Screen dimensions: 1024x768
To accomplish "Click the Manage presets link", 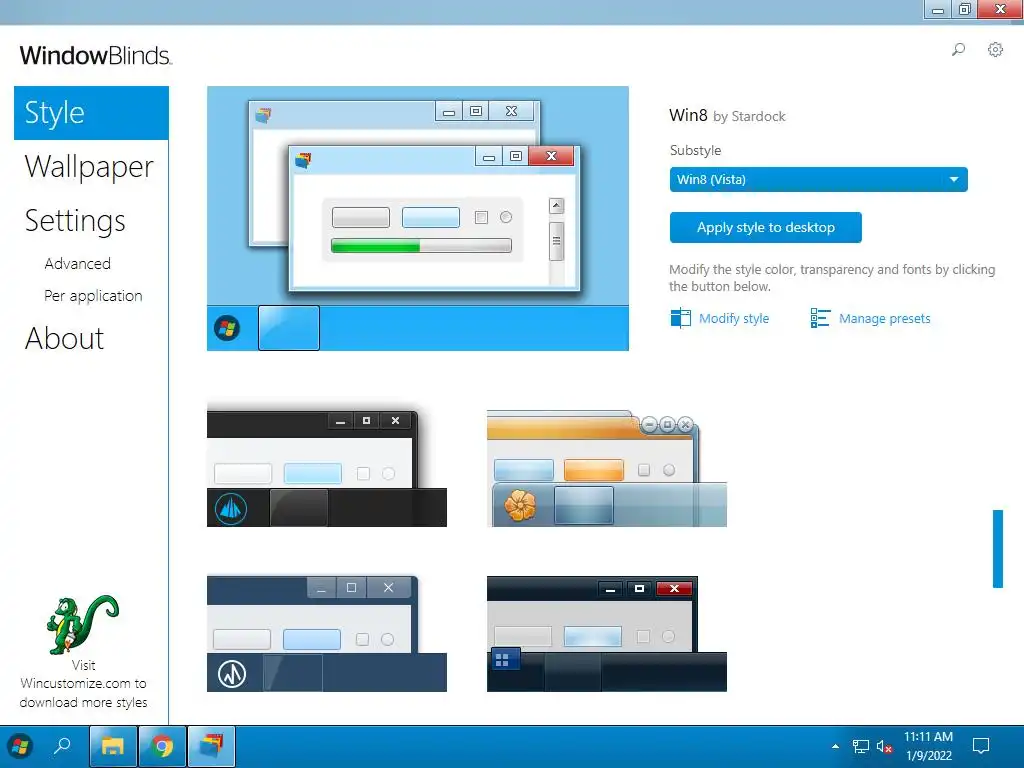I will pos(884,319).
